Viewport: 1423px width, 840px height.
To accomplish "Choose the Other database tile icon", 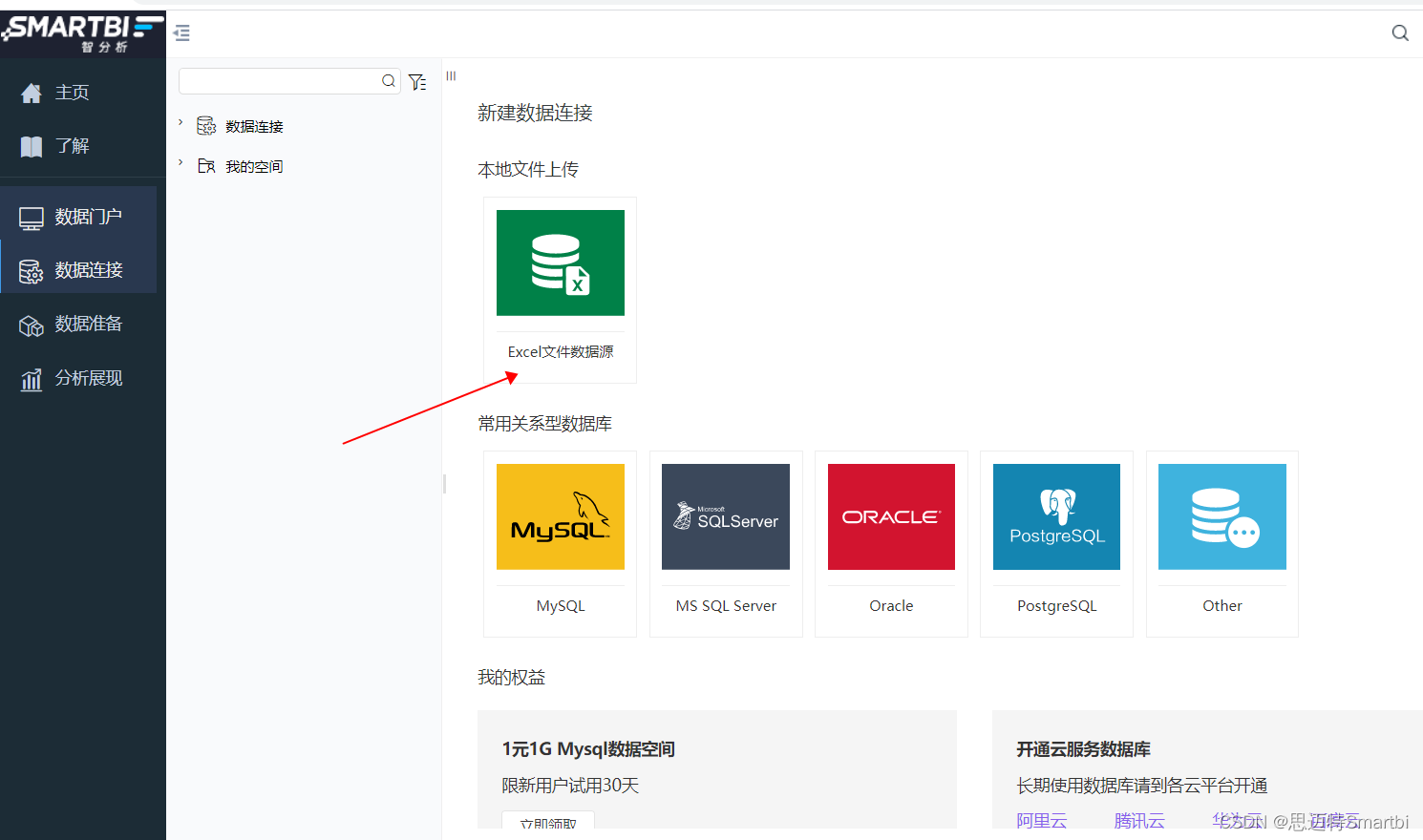I will click(1222, 516).
